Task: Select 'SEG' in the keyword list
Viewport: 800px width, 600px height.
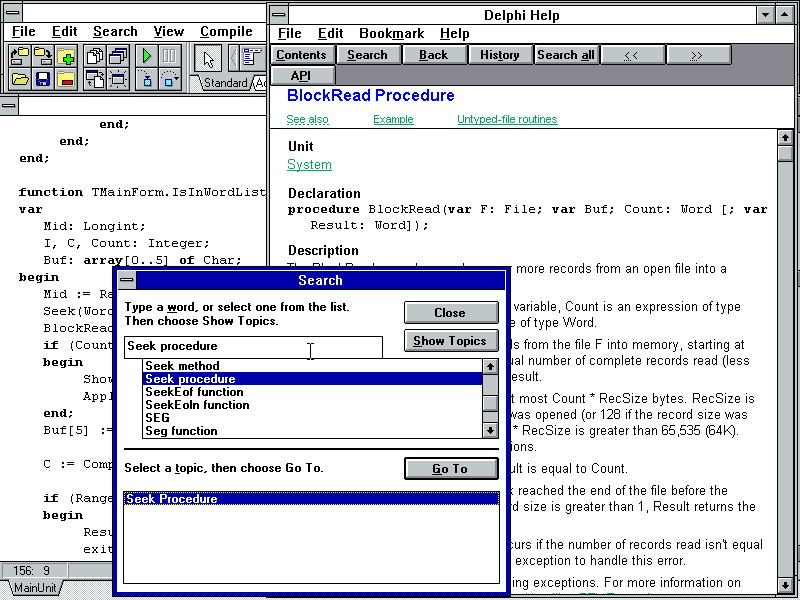Action: (x=312, y=418)
